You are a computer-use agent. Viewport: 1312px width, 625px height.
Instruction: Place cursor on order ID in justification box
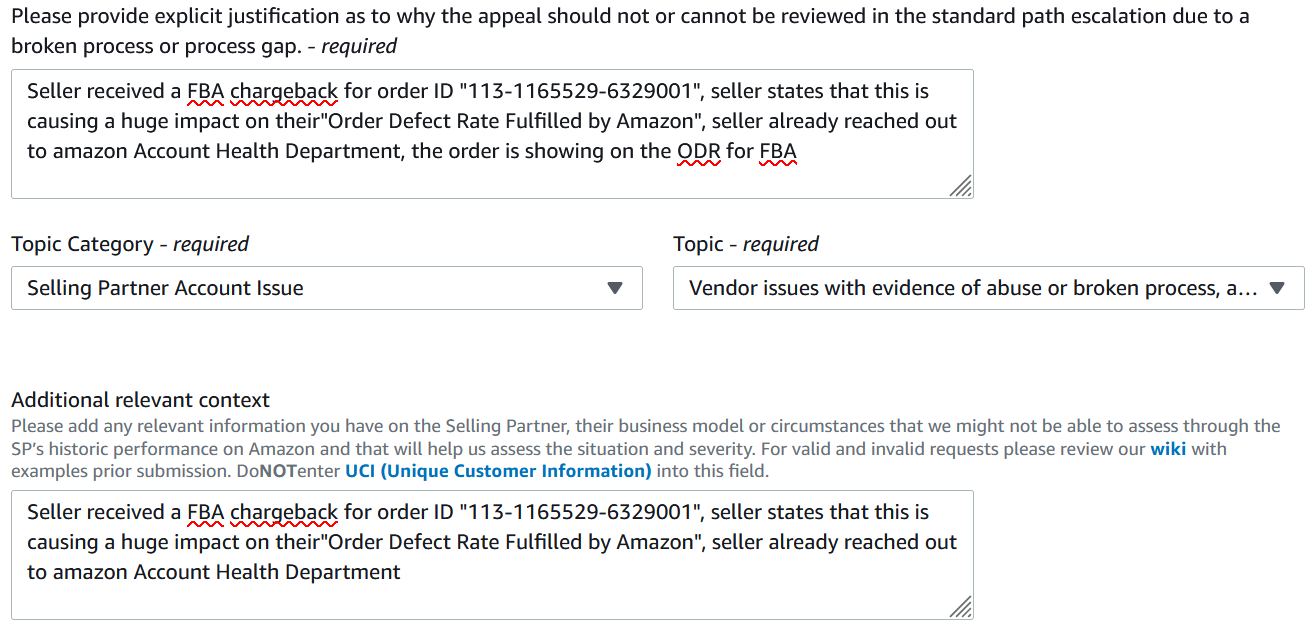tap(576, 92)
